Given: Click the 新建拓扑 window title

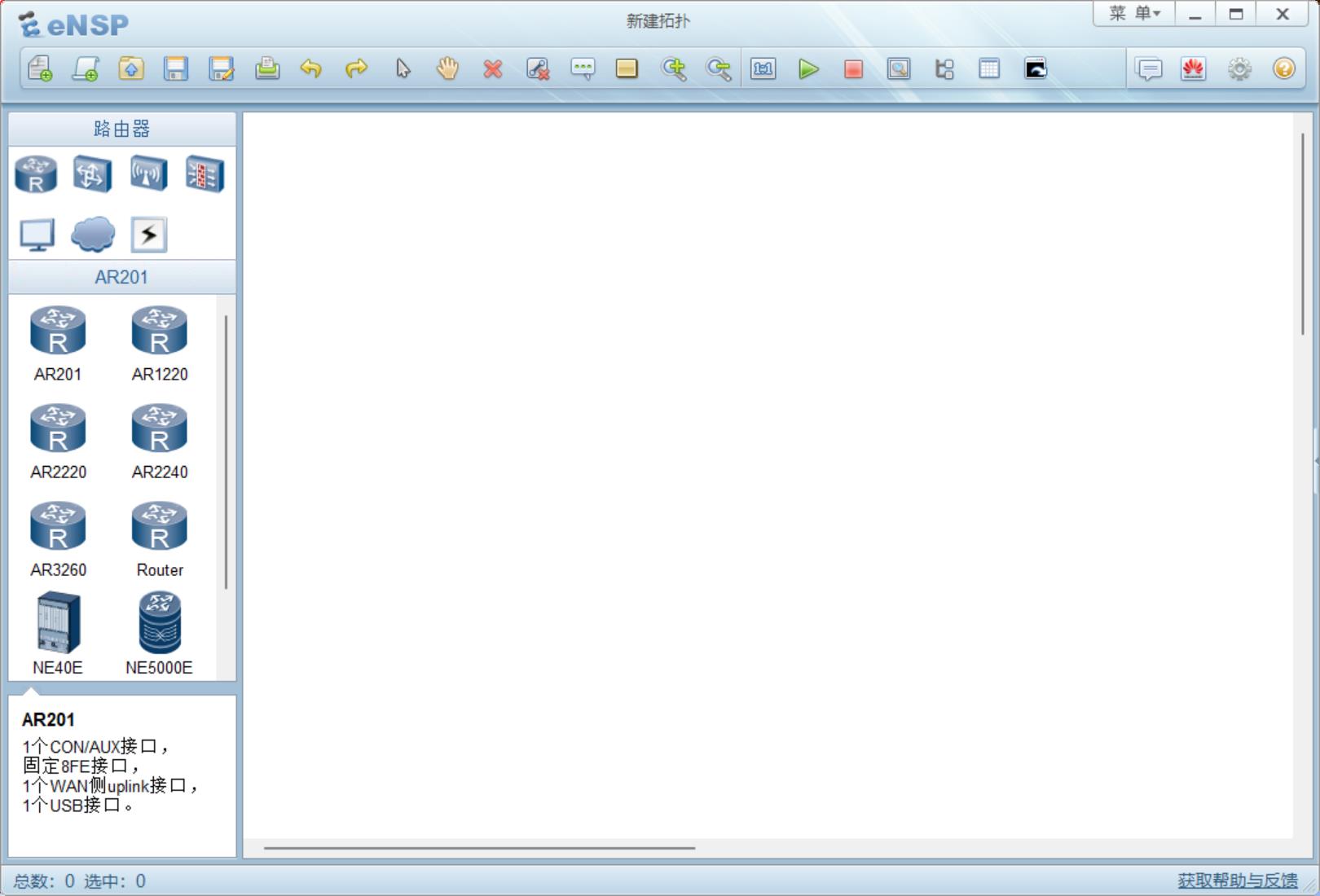Looking at the screenshot, I should point(658,21).
